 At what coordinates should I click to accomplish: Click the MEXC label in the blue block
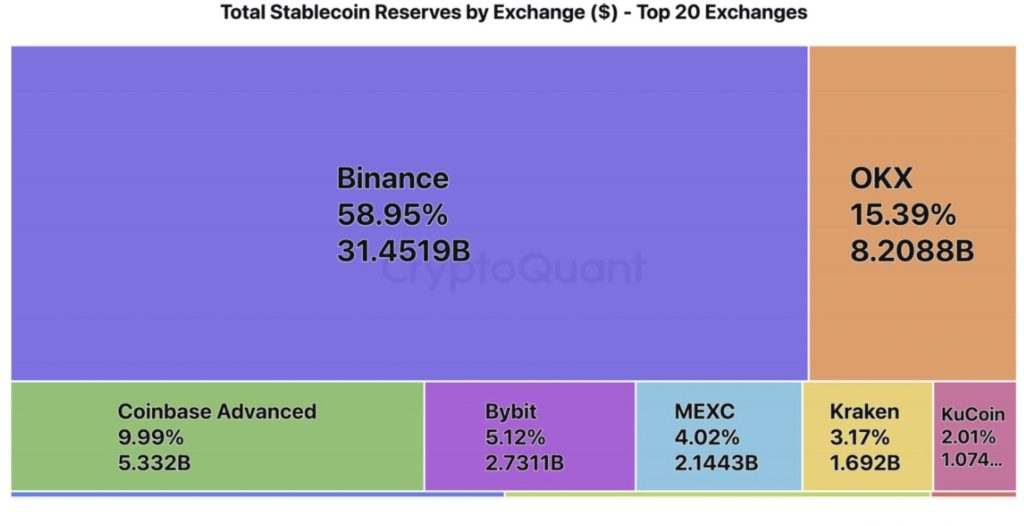[704, 411]
